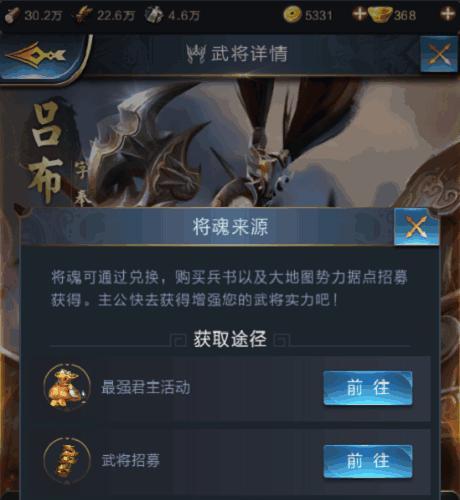Close the 武将详情 screen
Viewport: 460px width, 500px height.
coord(439,55)
